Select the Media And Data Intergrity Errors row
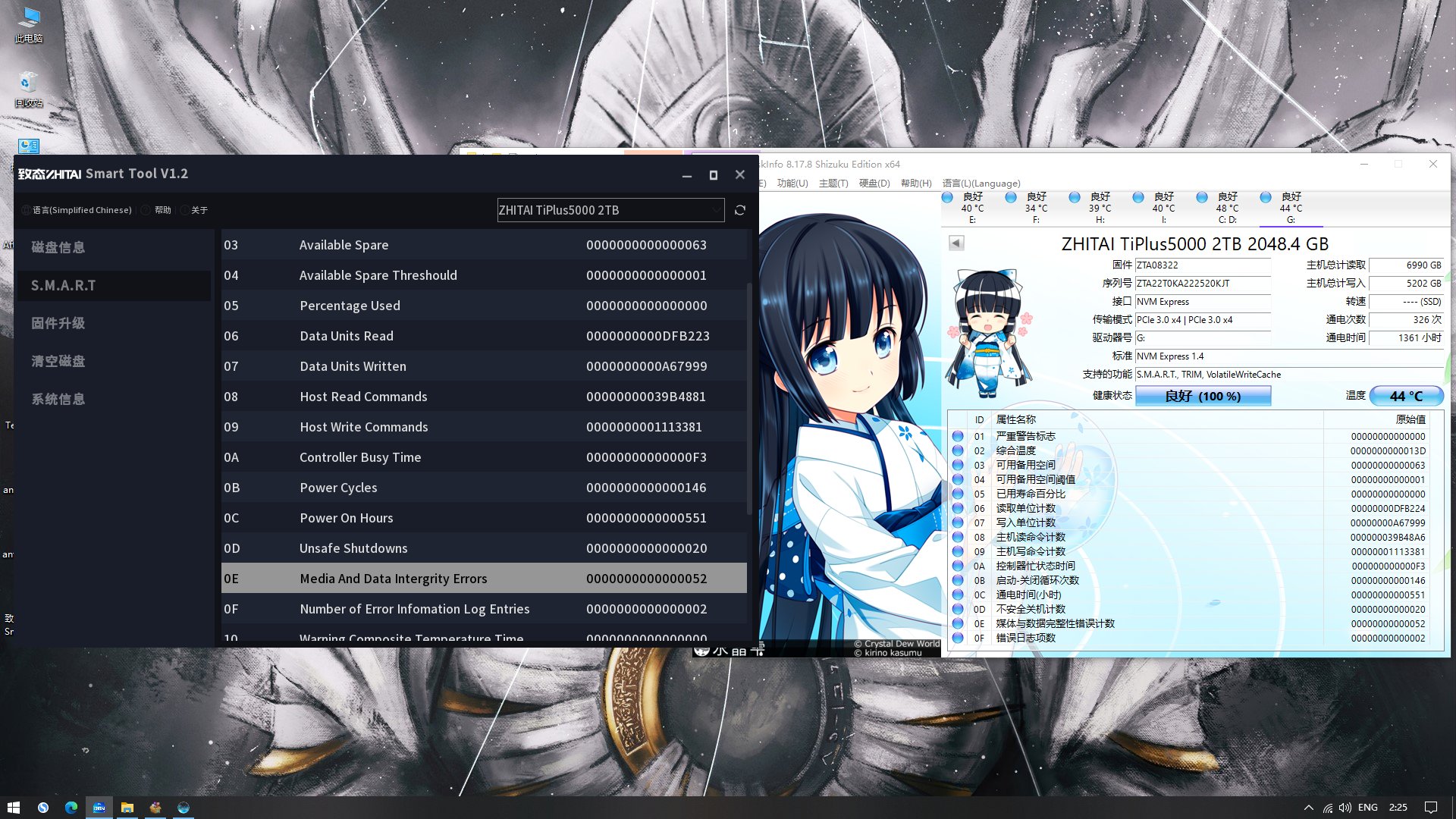This screenshot has width=1456, height=819. point(484,579)
